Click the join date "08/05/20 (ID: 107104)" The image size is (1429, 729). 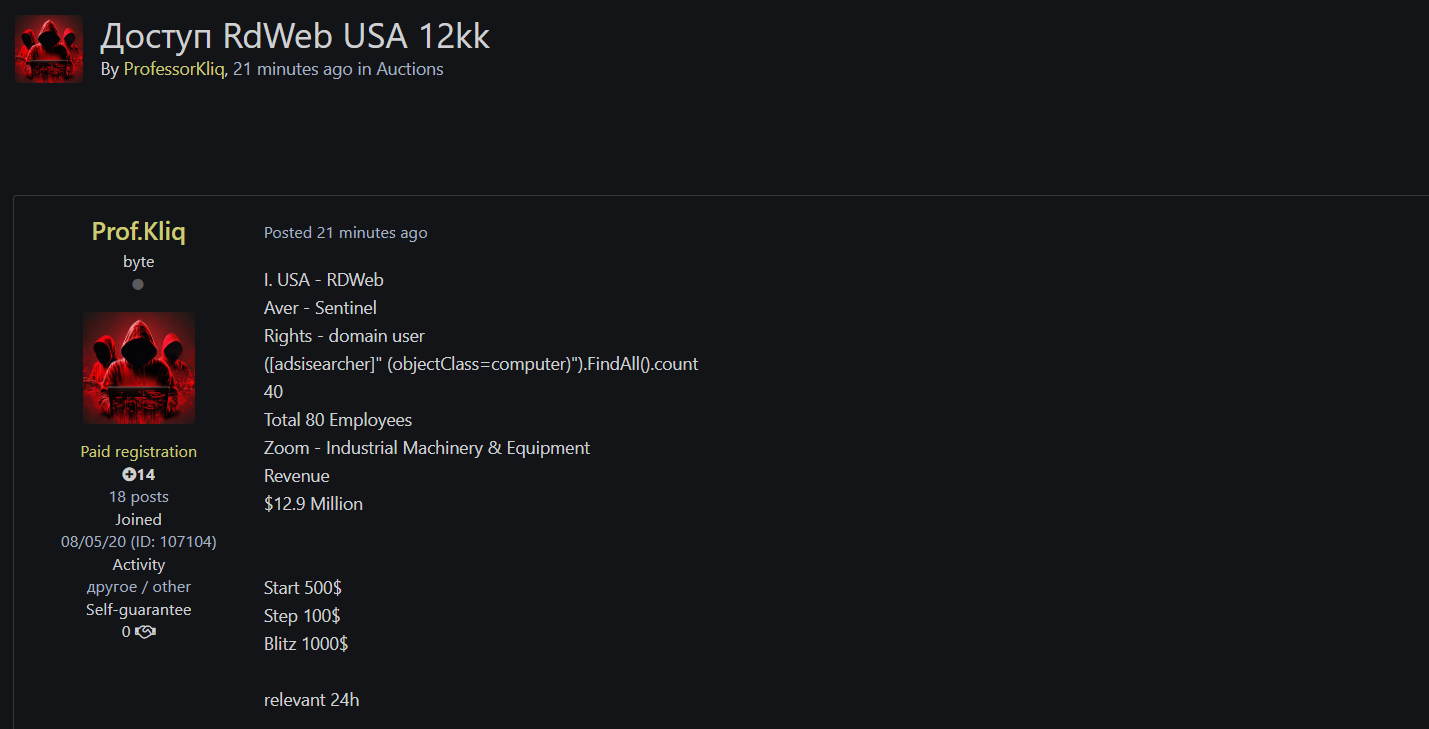[139, 541]
